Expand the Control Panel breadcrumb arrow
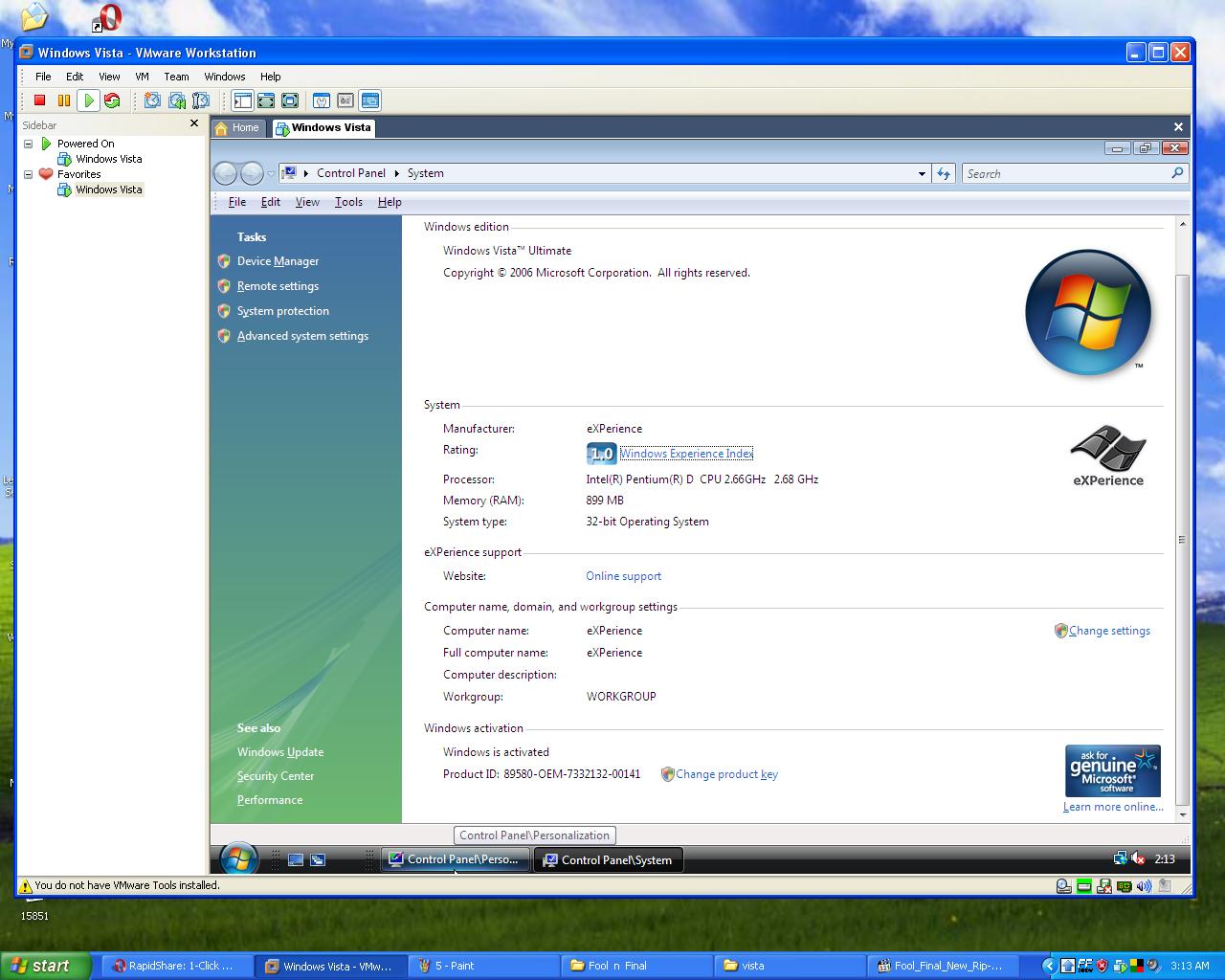This screenshot has height=980, width=1225. [x=396, y=173]
